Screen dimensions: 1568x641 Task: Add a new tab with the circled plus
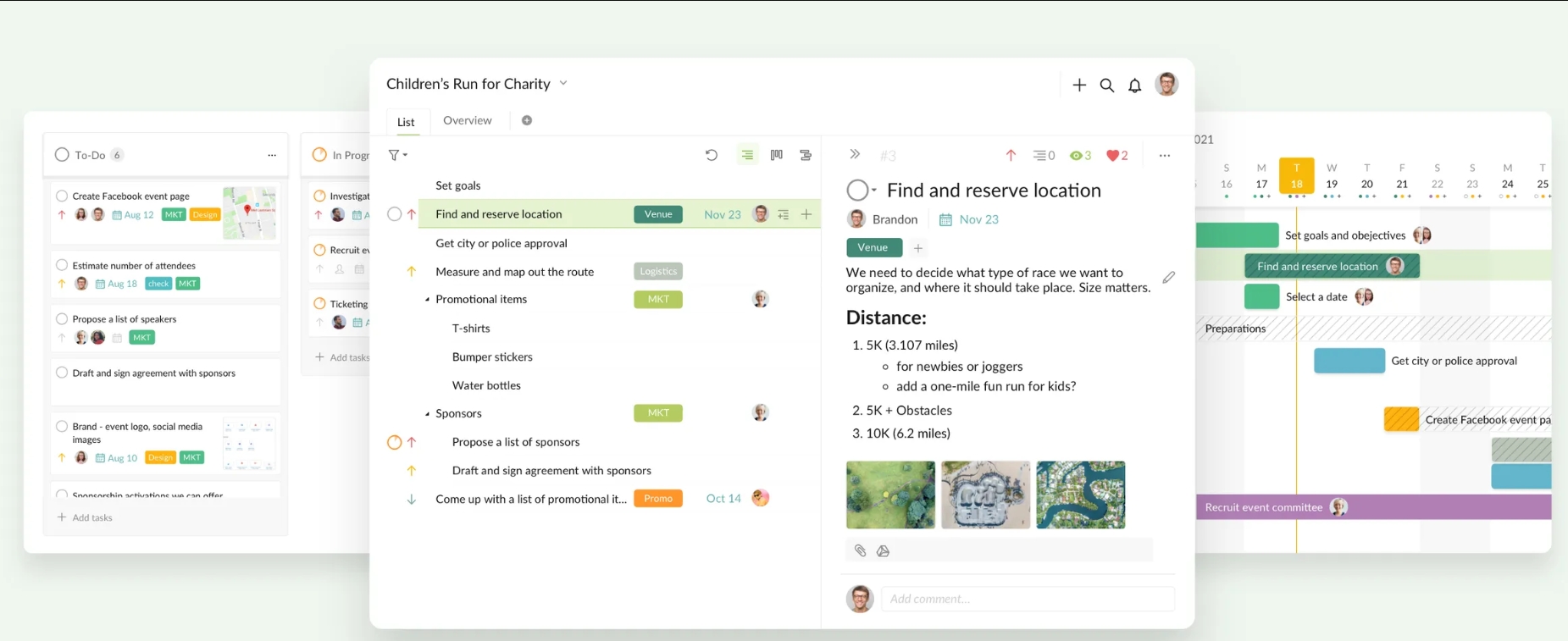[527, 120]
